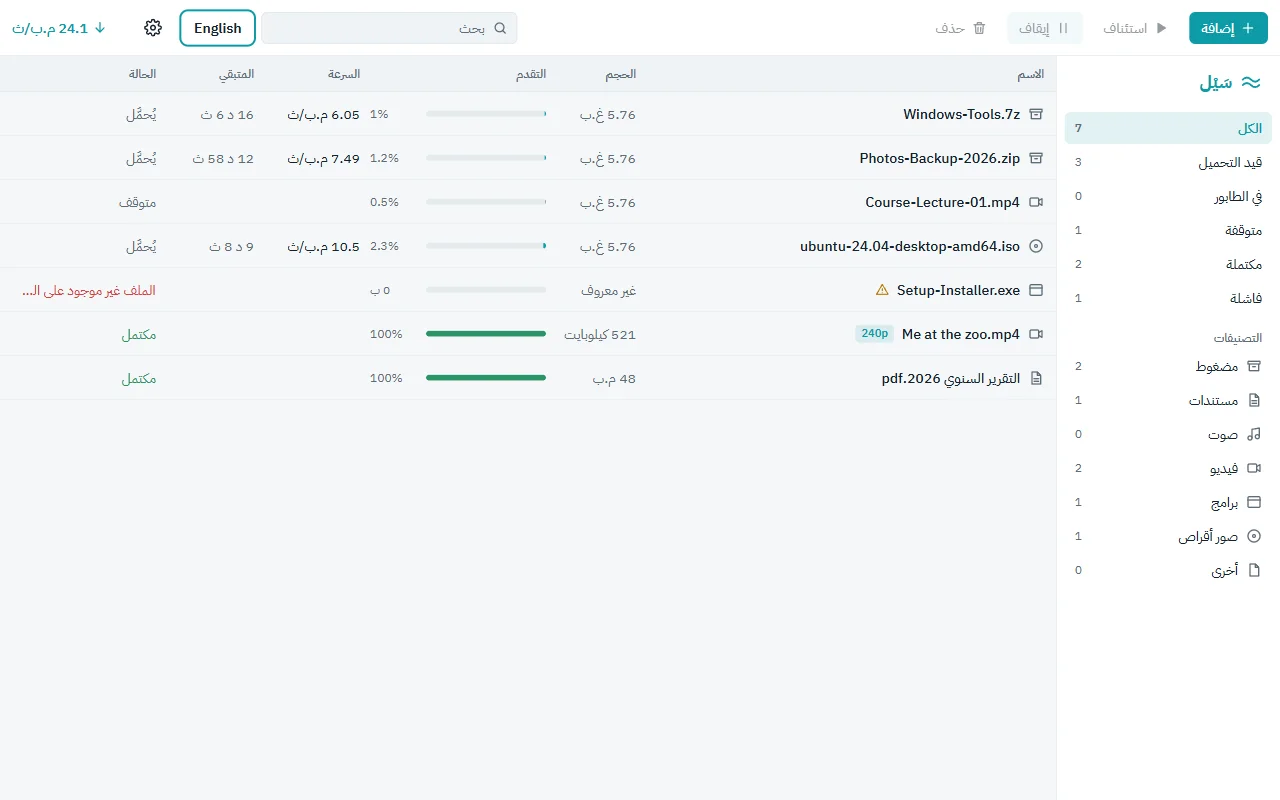Select the Setup-Installer.exe file name
The height and width of the screenshot is (800, 1280).
[958, 290]
